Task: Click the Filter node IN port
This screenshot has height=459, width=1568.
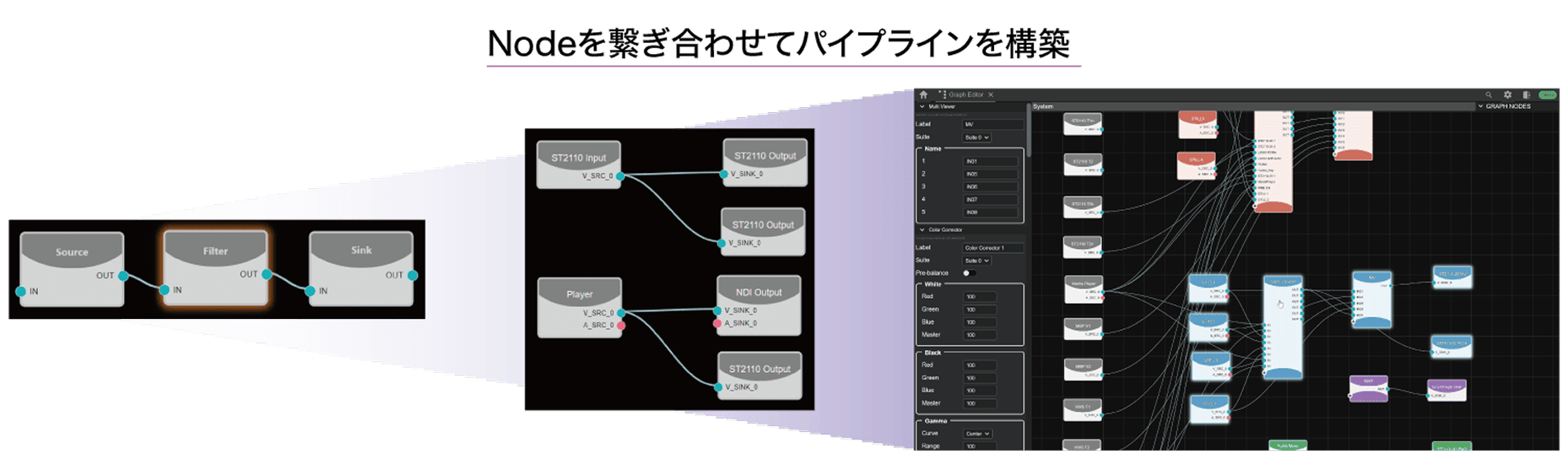Action: point(165,290)
